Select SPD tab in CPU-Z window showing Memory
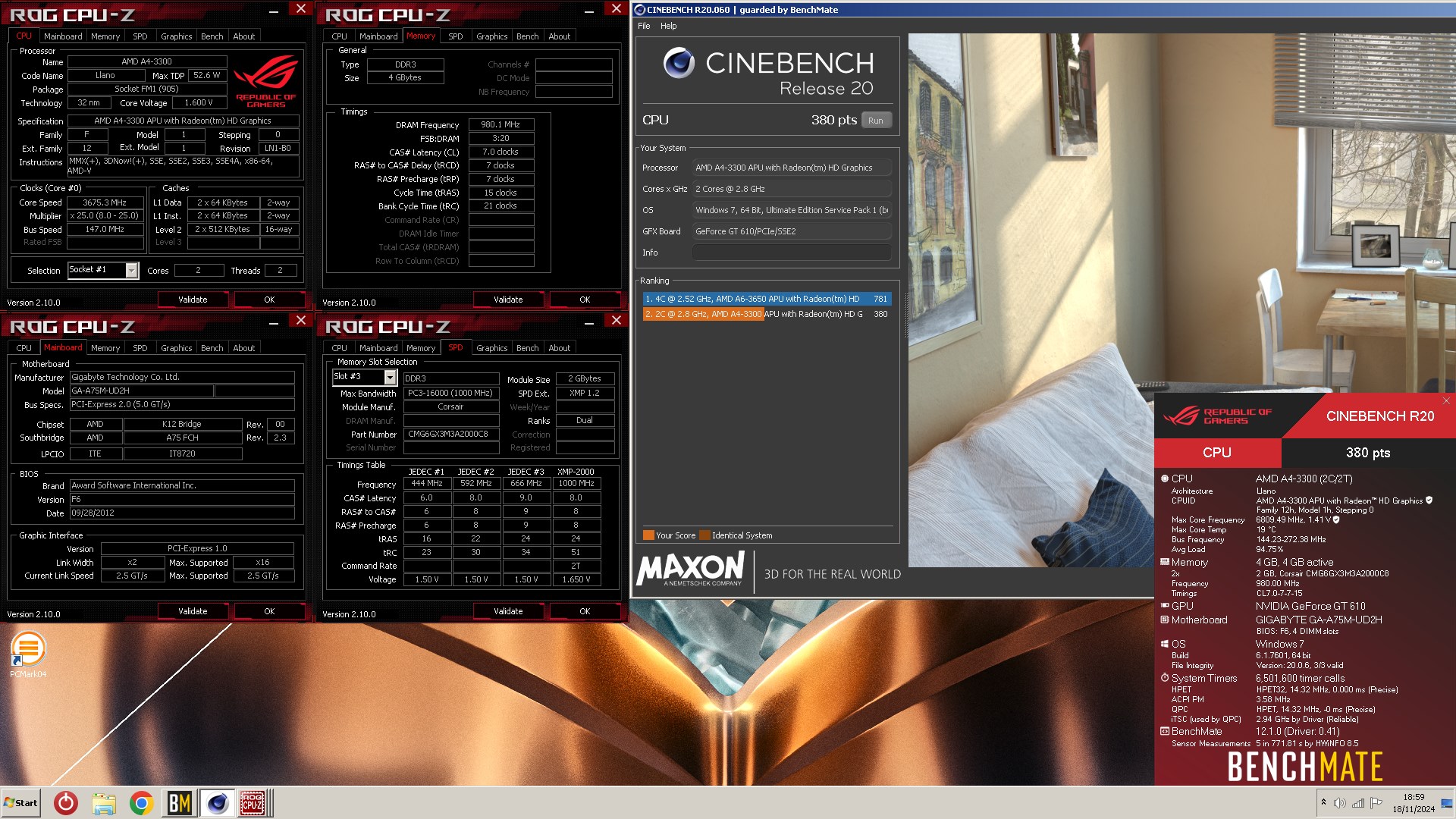The image size is (1456, 819). pyautogui.click(x=455, y=36)
